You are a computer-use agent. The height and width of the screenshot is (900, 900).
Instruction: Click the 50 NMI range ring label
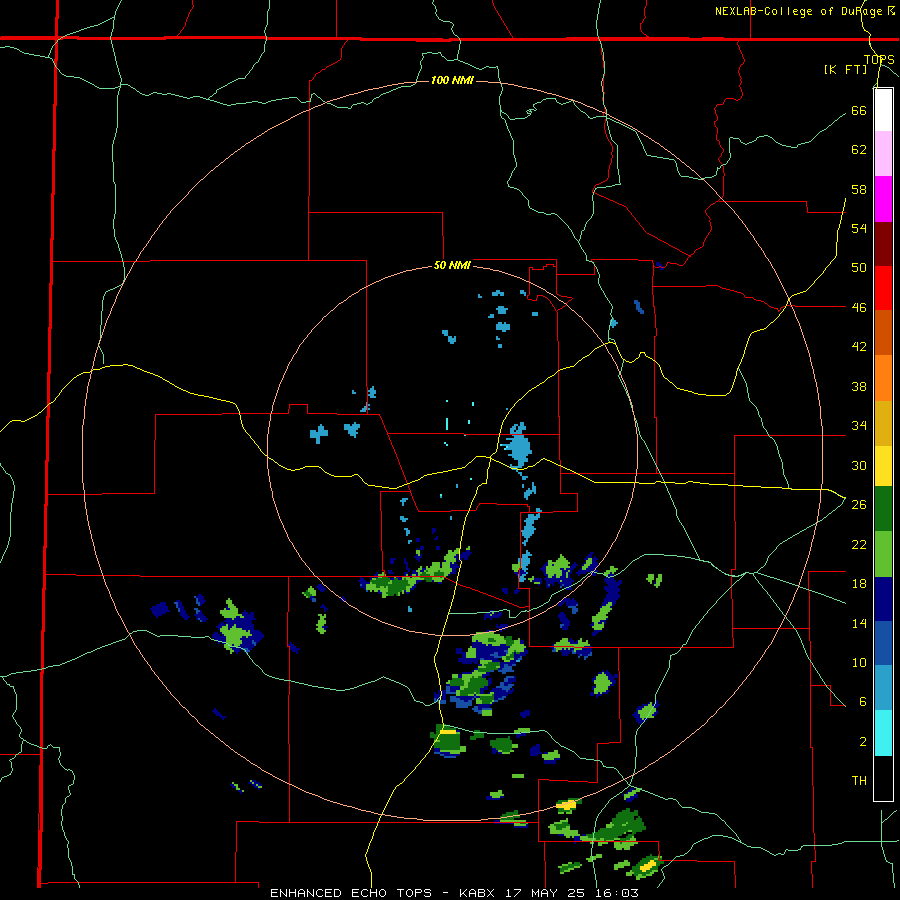pyautogui.click(x=452, y=265)
